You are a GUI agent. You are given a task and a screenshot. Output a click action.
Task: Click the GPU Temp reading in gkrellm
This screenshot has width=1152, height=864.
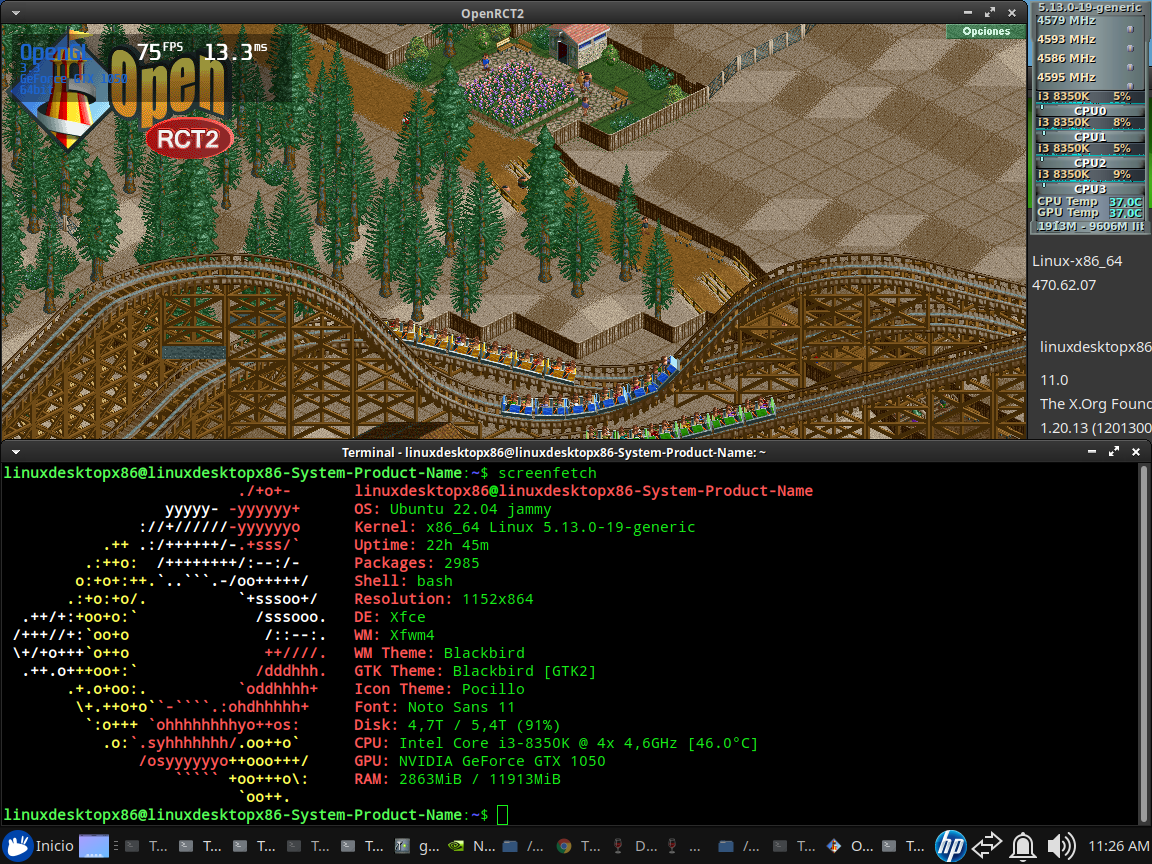(1090, 212)
